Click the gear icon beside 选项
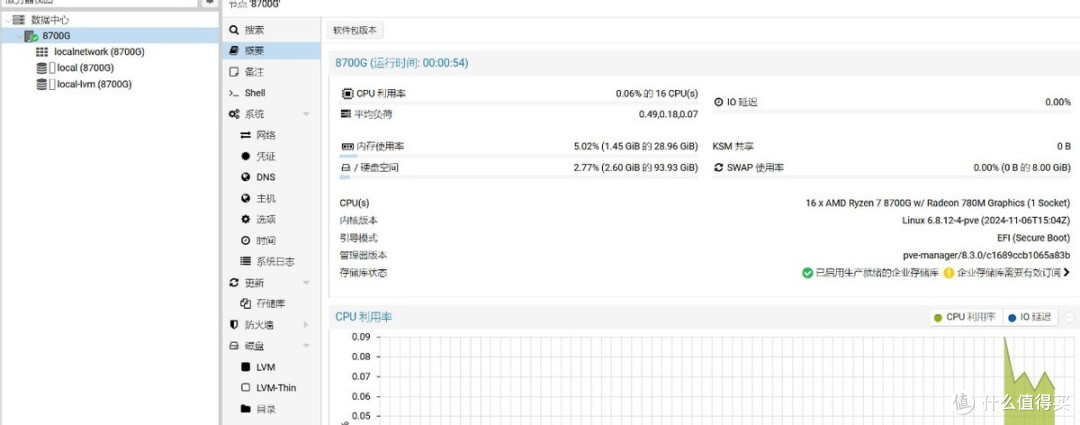Image resolution: width=1080 pixels, height=425 pixels. [245, 219]
